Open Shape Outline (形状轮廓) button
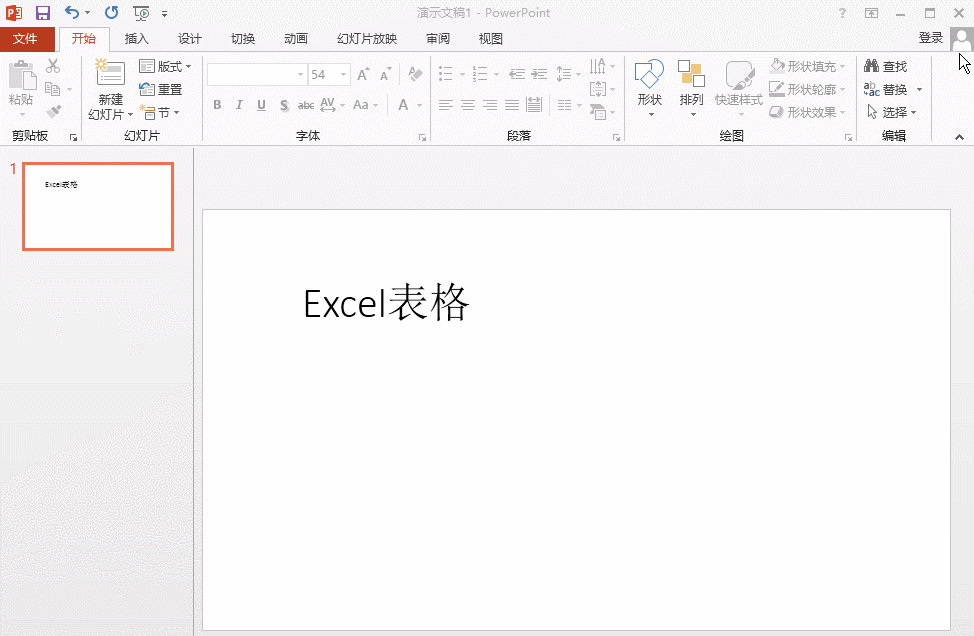This screenshot has width=974, height=636. 808,89
